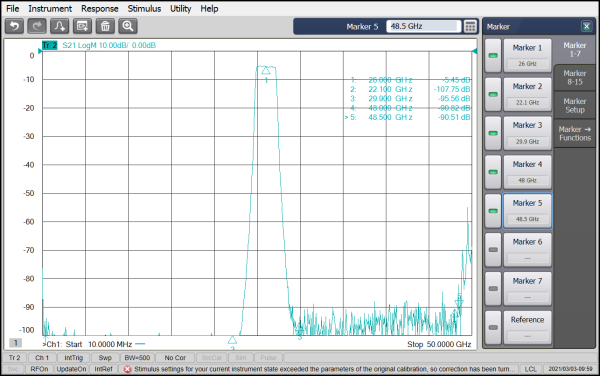The height and width of the screenshot is (376, 600).
Task: Click the Undo arrow icon
Action: point(15,26)
